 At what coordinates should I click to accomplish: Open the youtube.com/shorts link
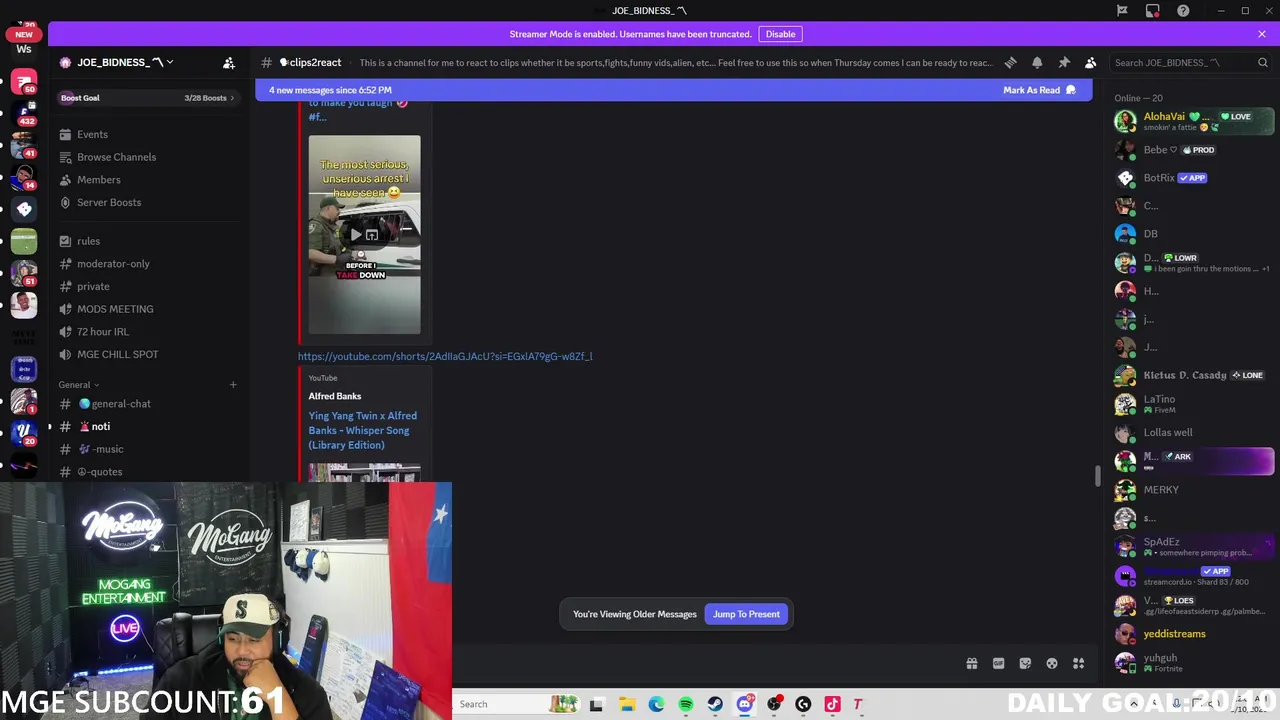(x=445, y=356)
